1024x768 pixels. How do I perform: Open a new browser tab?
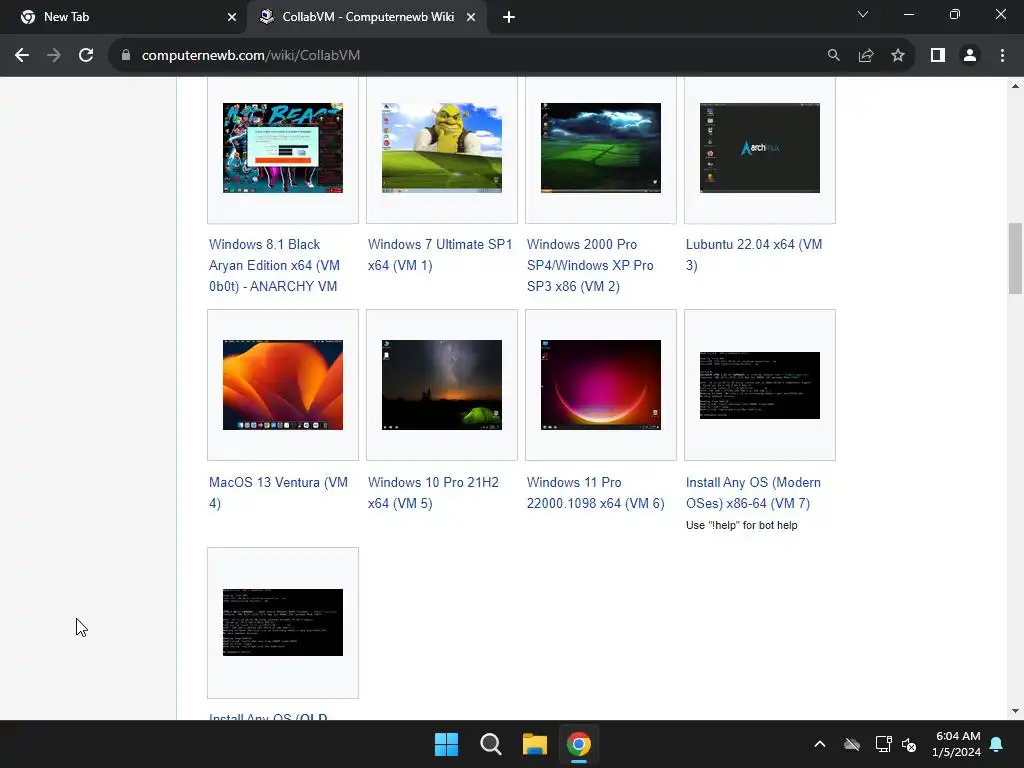509,18
